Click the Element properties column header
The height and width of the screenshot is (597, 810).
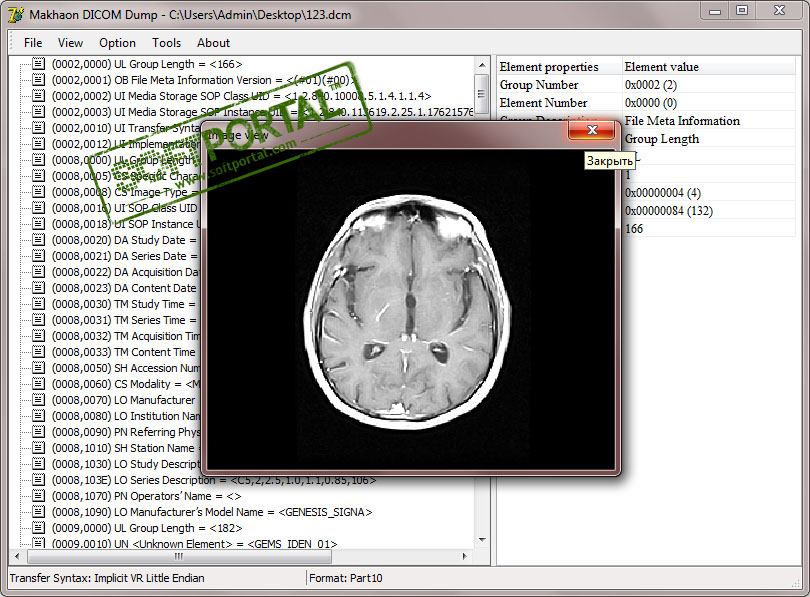pyautogui.click(x=559, y=67)
